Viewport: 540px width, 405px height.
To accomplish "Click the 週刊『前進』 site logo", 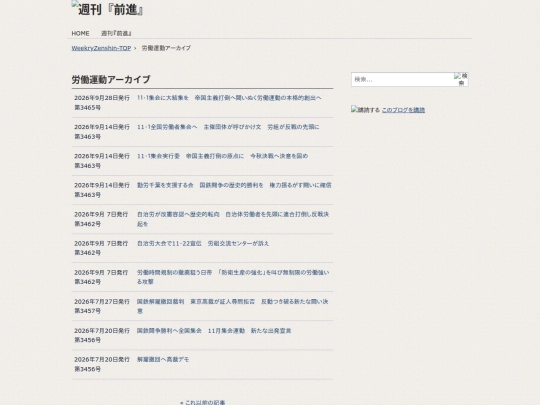I will click(x=107, y=9).
